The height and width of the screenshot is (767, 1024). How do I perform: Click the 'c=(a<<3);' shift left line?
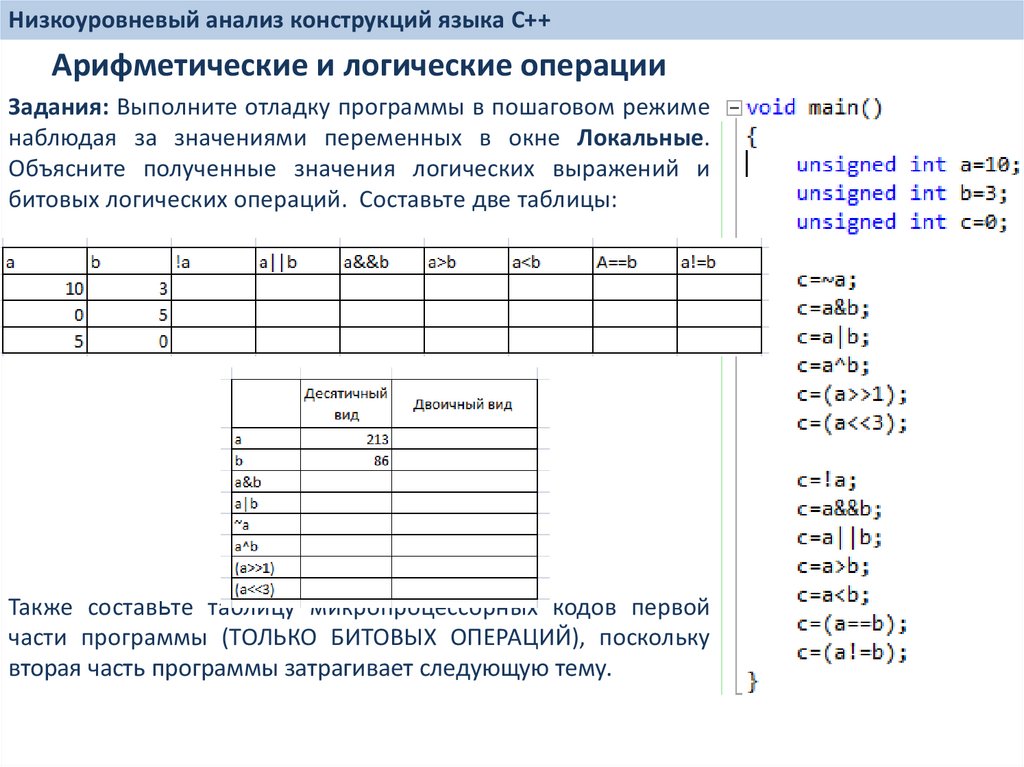[x=852, y=423]
